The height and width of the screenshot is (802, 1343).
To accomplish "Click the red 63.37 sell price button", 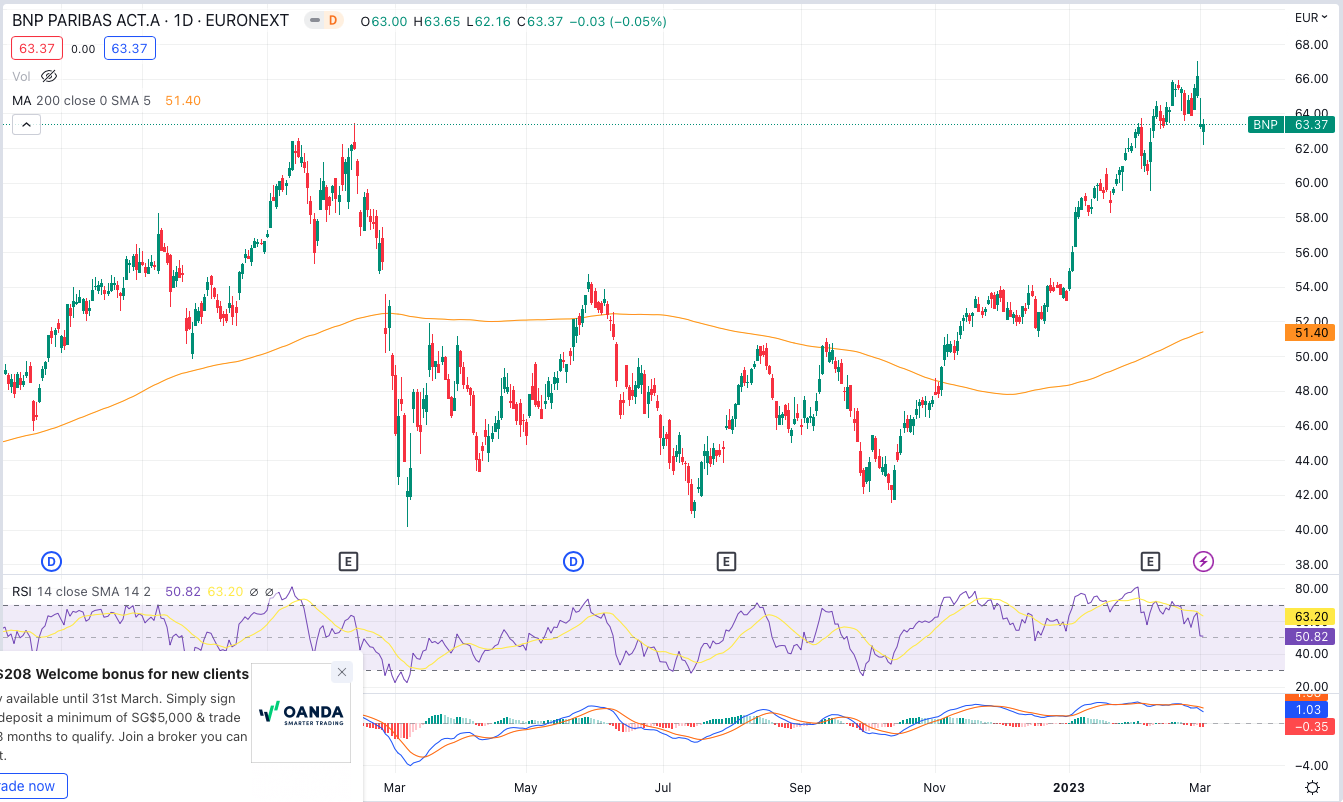I will [37, 48].
